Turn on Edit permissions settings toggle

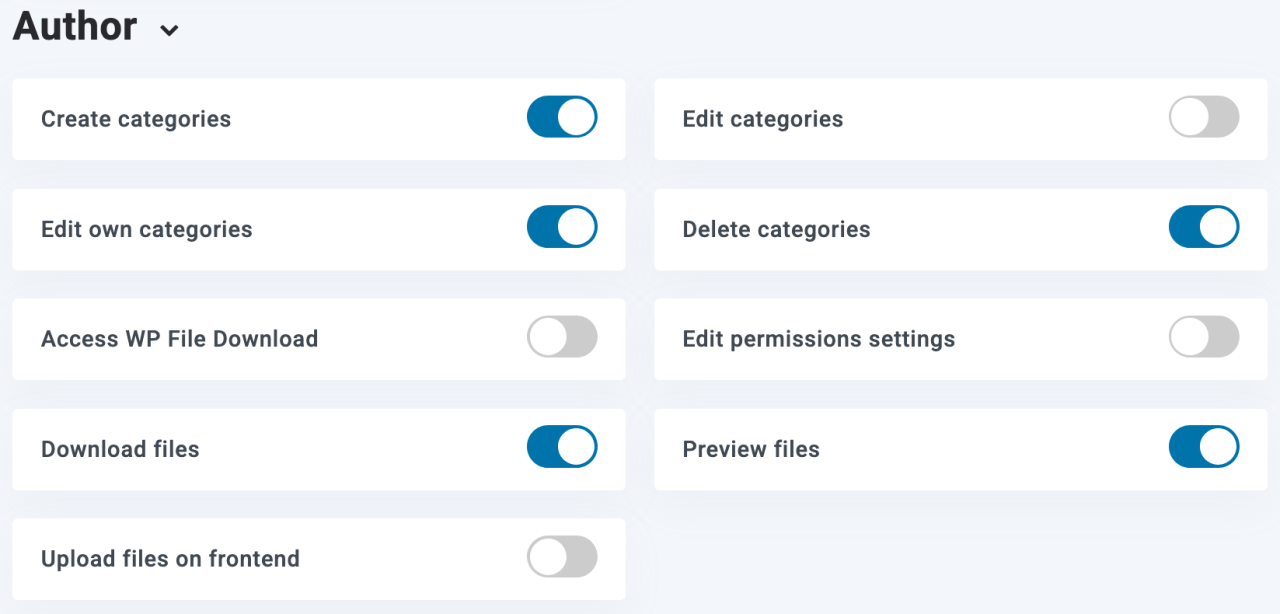click(x=1204, y=337)
